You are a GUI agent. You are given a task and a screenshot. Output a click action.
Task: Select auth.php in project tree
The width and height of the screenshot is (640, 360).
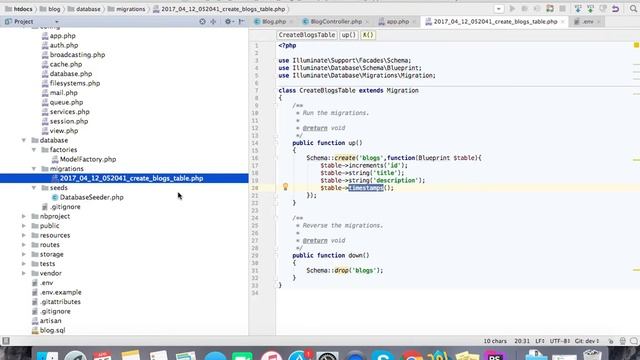pyautogui.click(x=60, y=45)
